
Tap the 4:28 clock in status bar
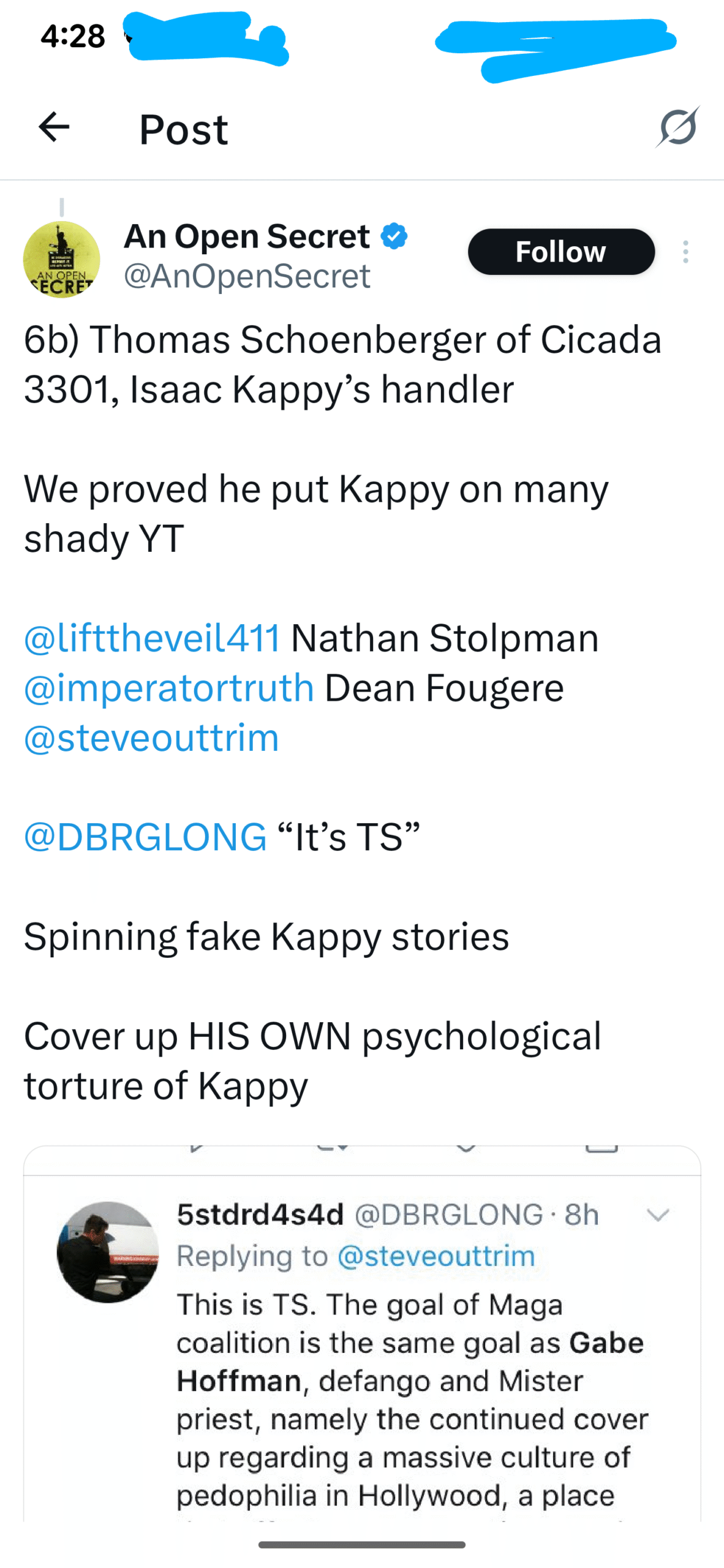tap(73, 36)
